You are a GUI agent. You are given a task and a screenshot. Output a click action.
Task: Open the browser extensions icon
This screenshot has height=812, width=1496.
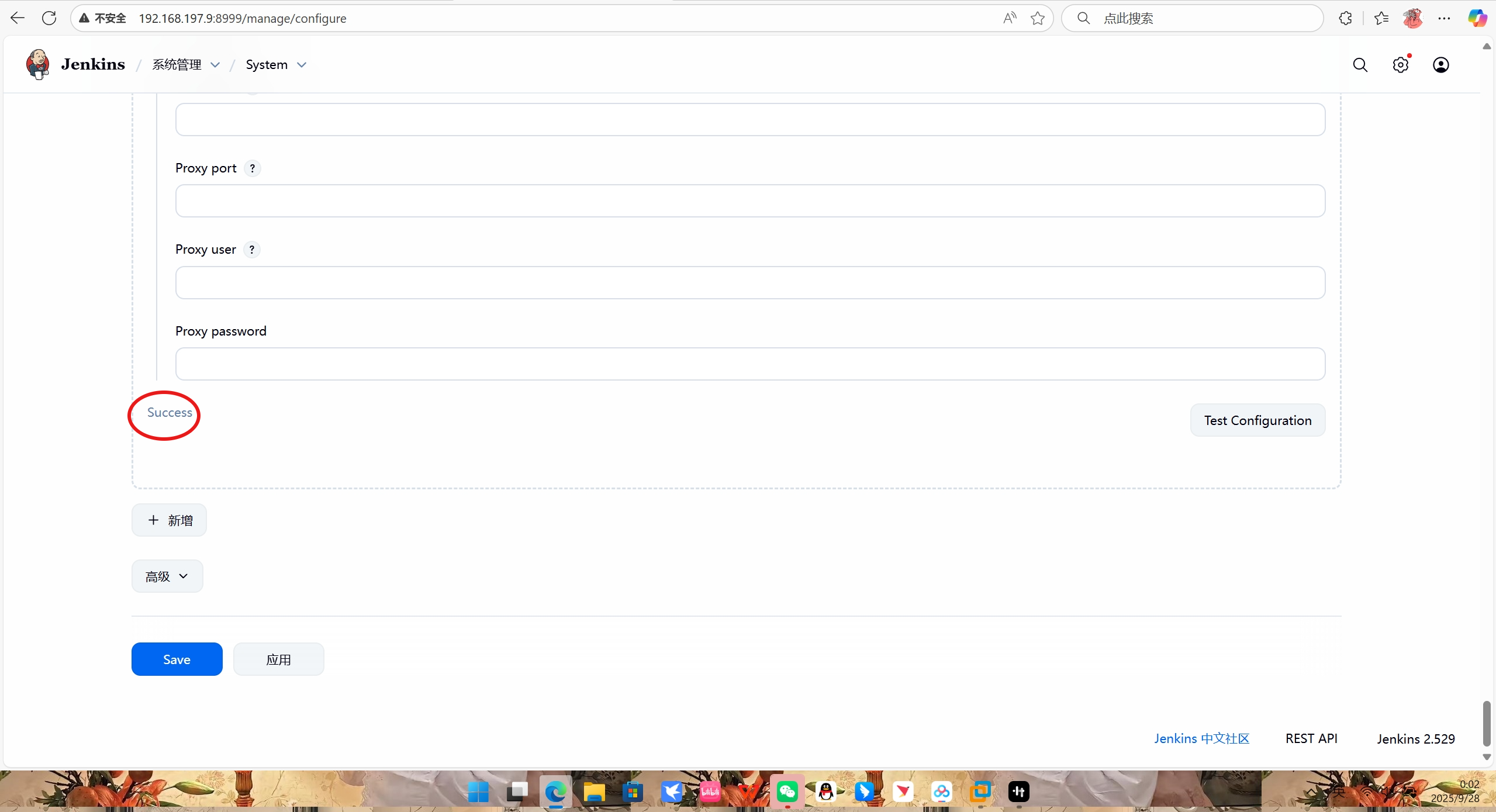1345,18
